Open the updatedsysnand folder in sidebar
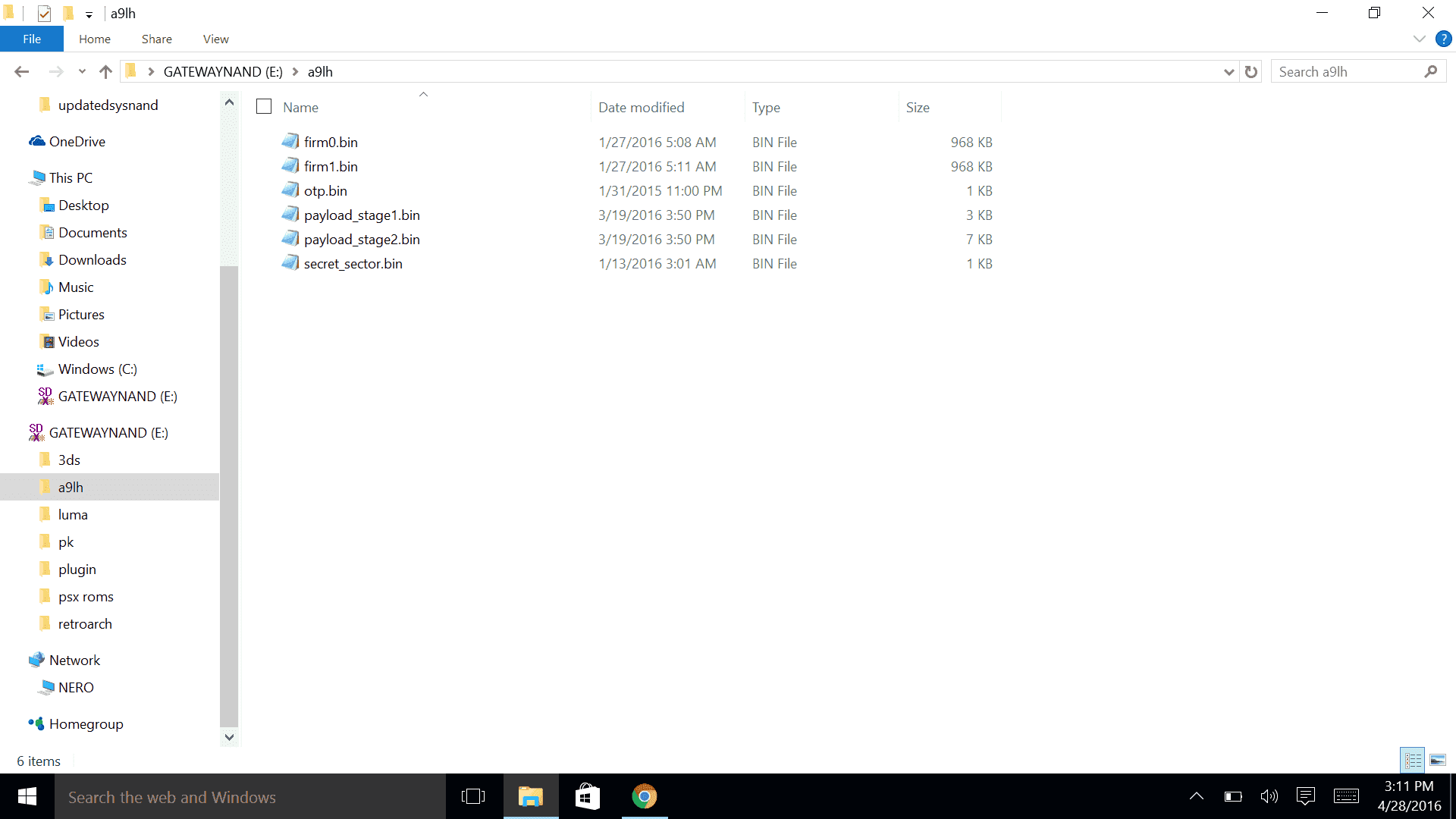Image resolution: width=1456 pixels, height=819 pixels. (x=108, y=105)
